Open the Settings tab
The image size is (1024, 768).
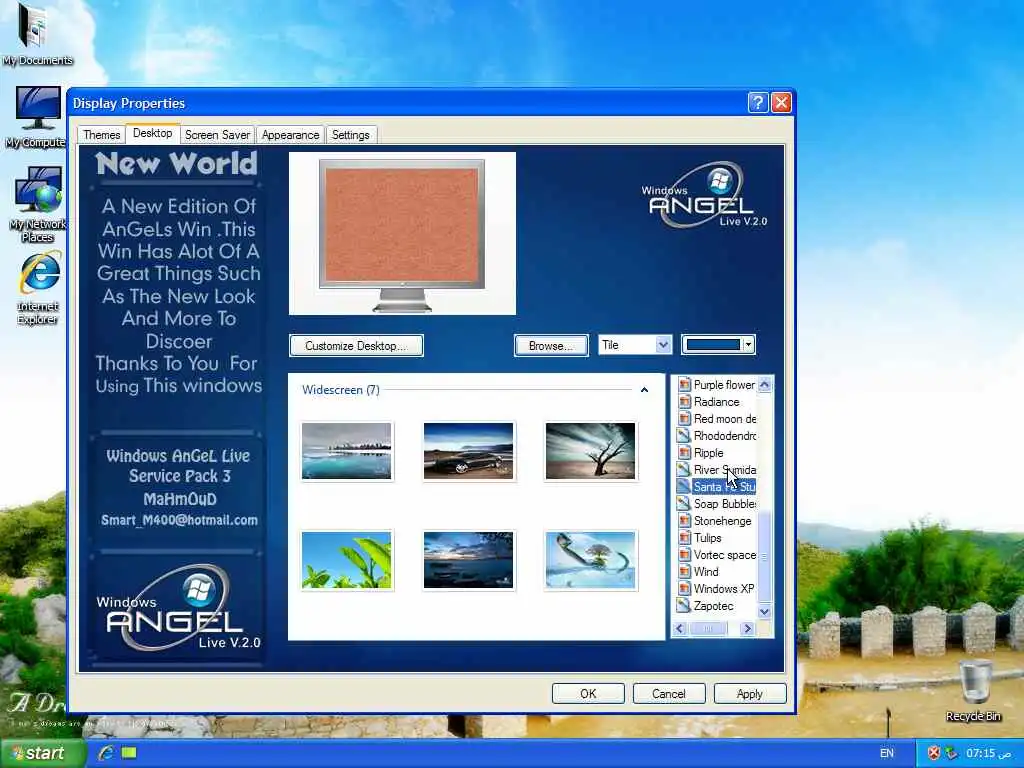(x=351, y=135)
